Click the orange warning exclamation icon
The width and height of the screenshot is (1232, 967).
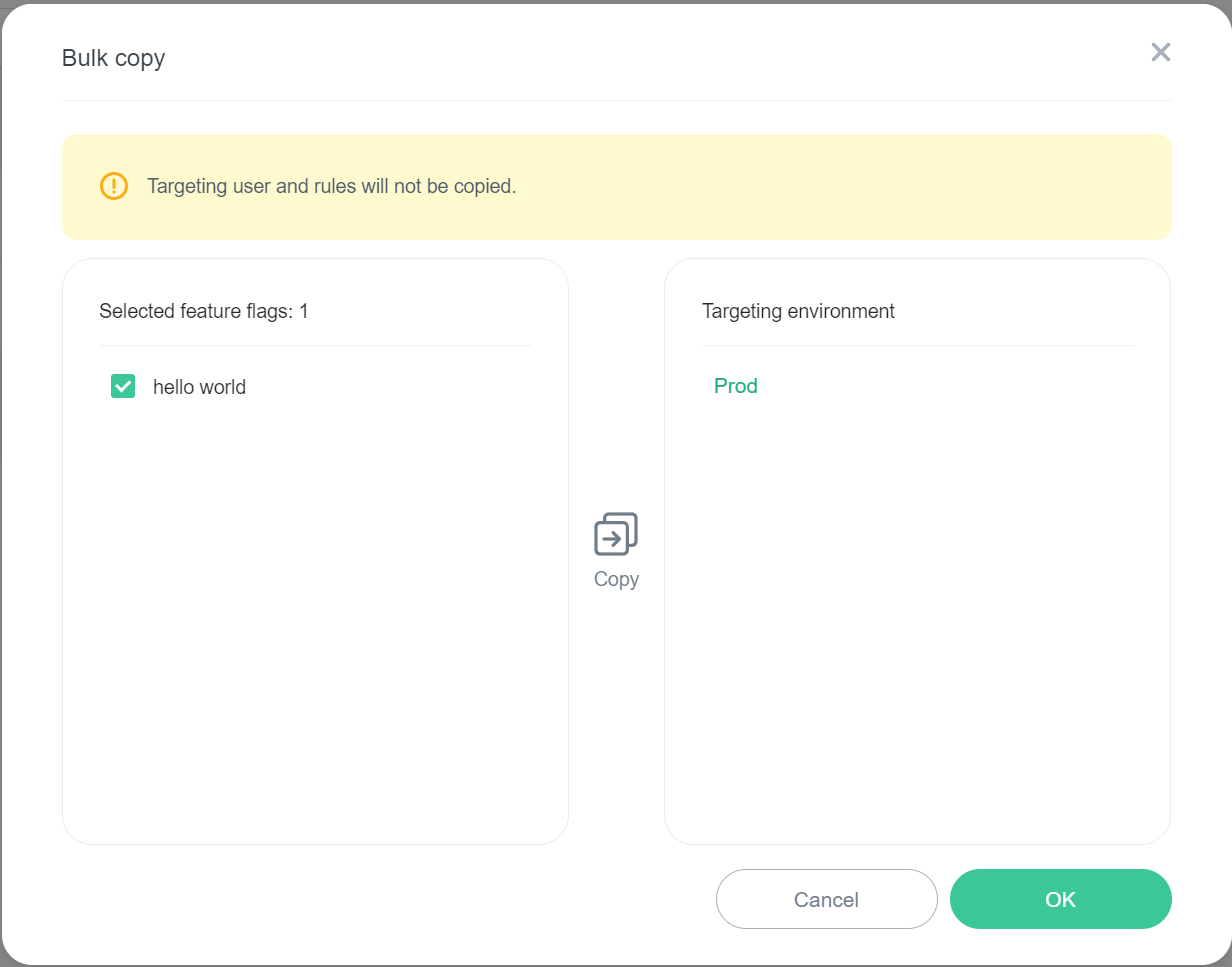click(x=114, y=186)
